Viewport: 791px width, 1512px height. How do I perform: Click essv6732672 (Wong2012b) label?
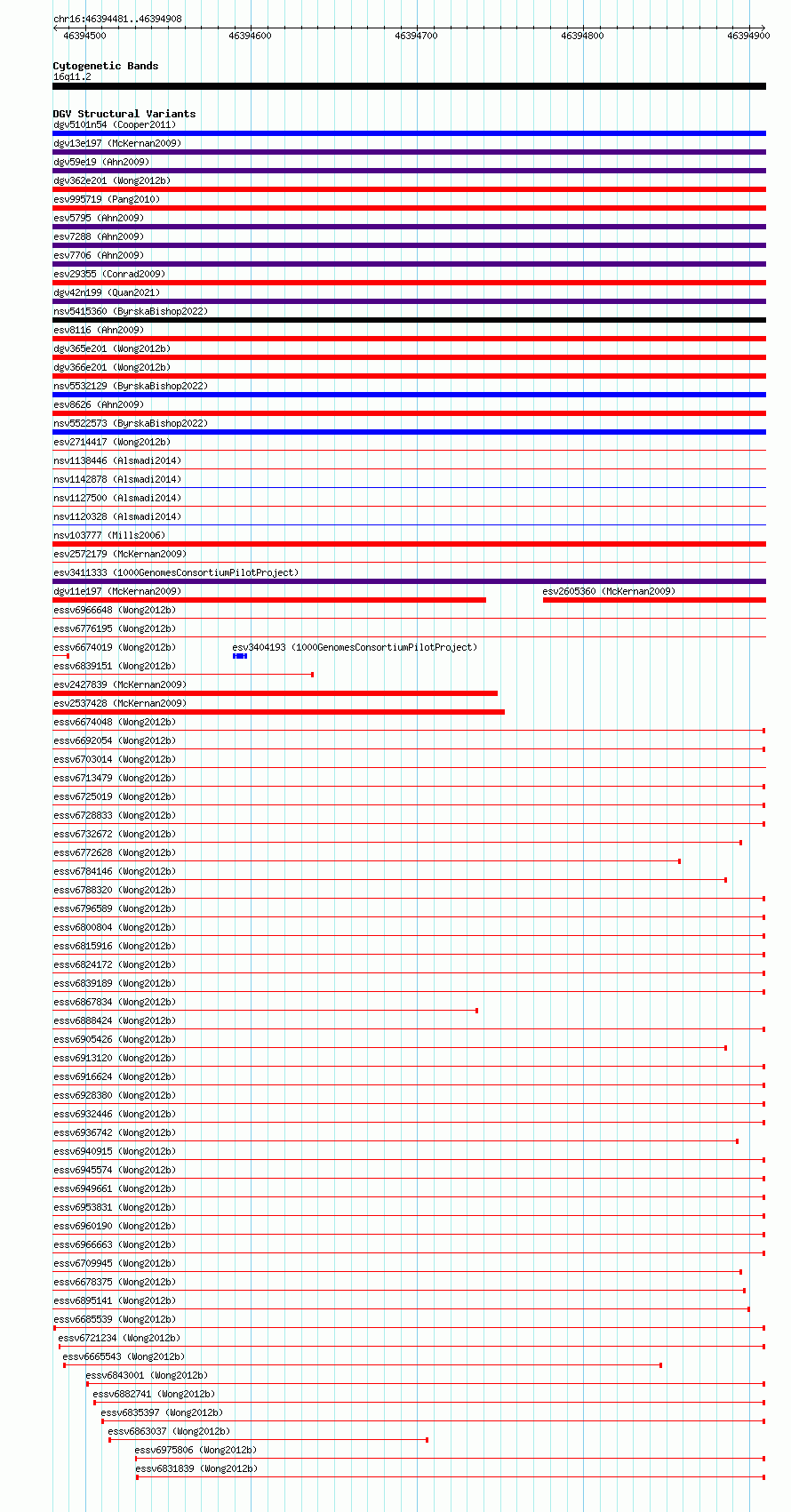(115, 834)
